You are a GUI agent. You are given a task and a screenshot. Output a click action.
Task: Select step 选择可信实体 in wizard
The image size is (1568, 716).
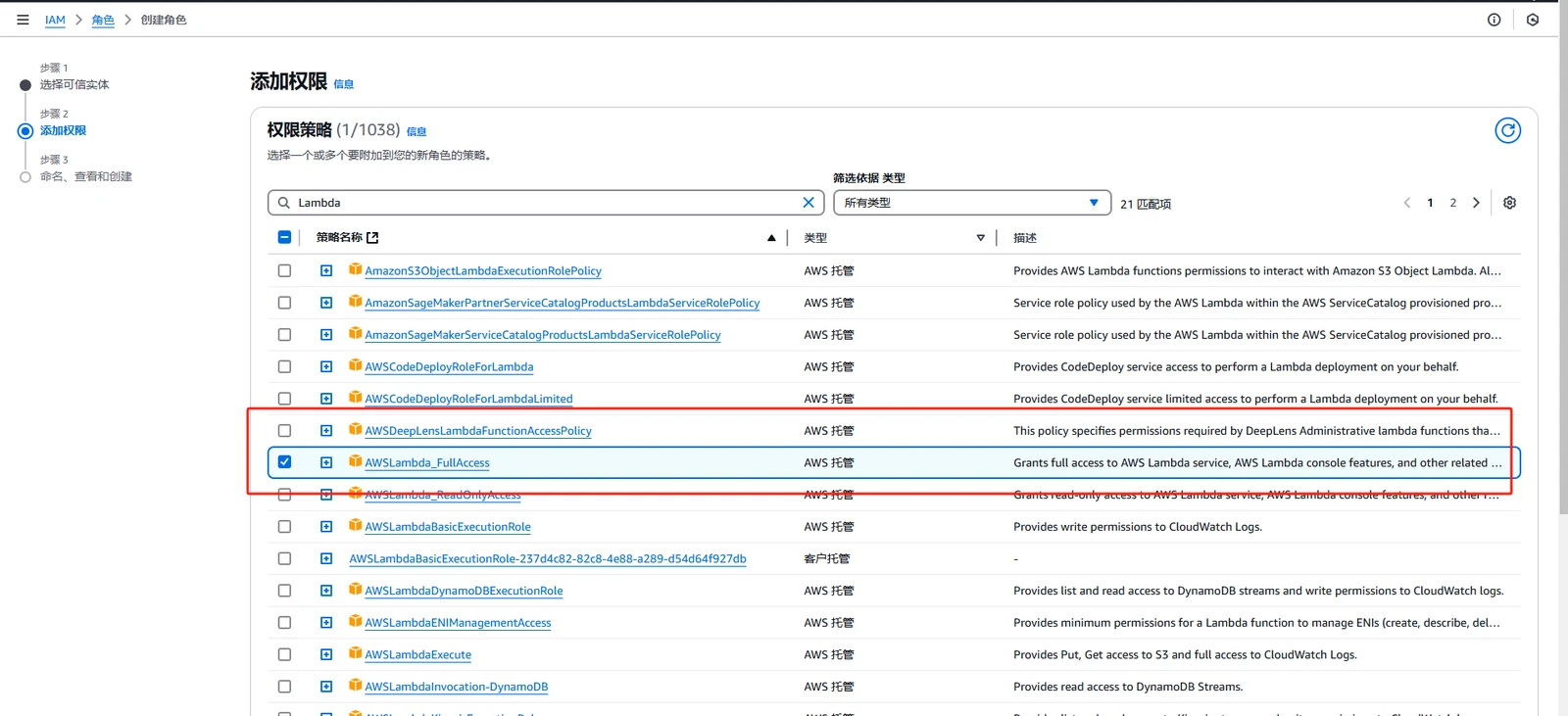[74, 84]
